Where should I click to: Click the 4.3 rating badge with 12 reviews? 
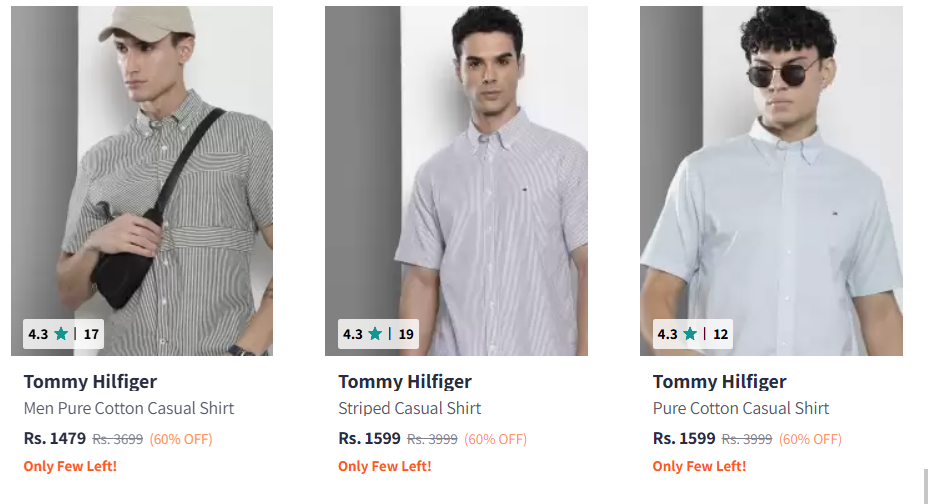coord(693,334)
